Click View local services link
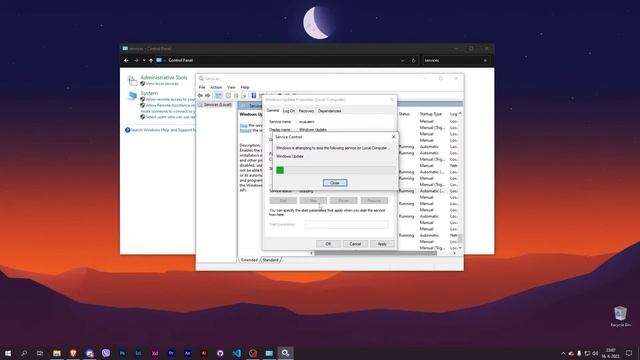 pyautogui.click(x=162, y=84)
